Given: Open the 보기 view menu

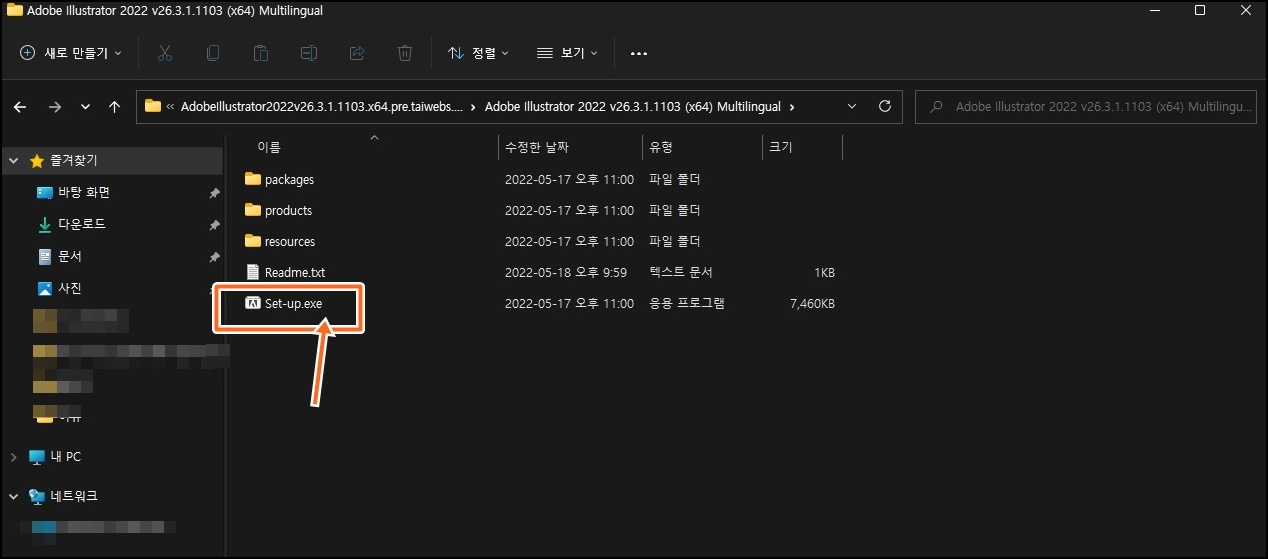Looking at the screenshot, I should click(567, 53).
